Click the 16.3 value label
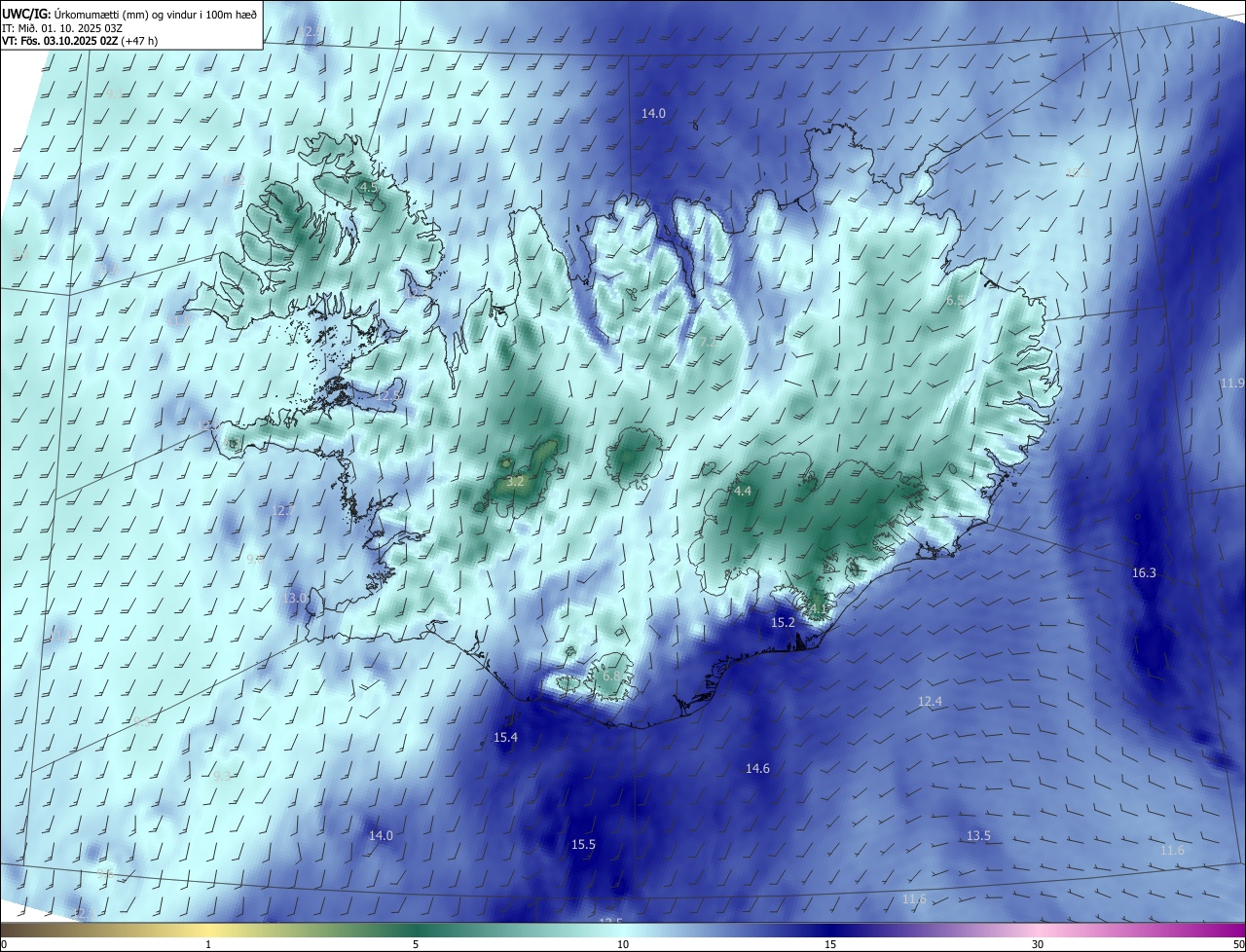This screenshot has width=1246, height=952. tap(1144, 573)
